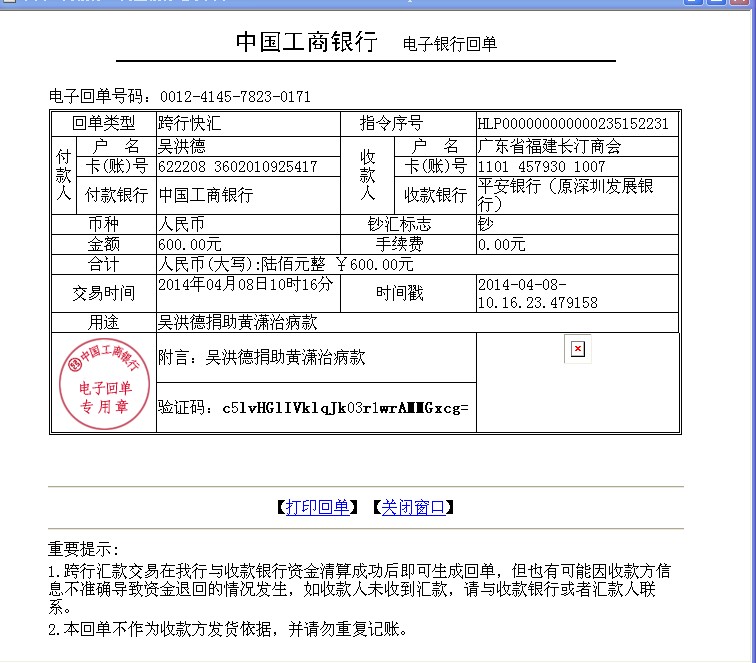Click the 打印回单 print receipt link
This screenshot has width=756, height=663.
(x=317, y=507)
